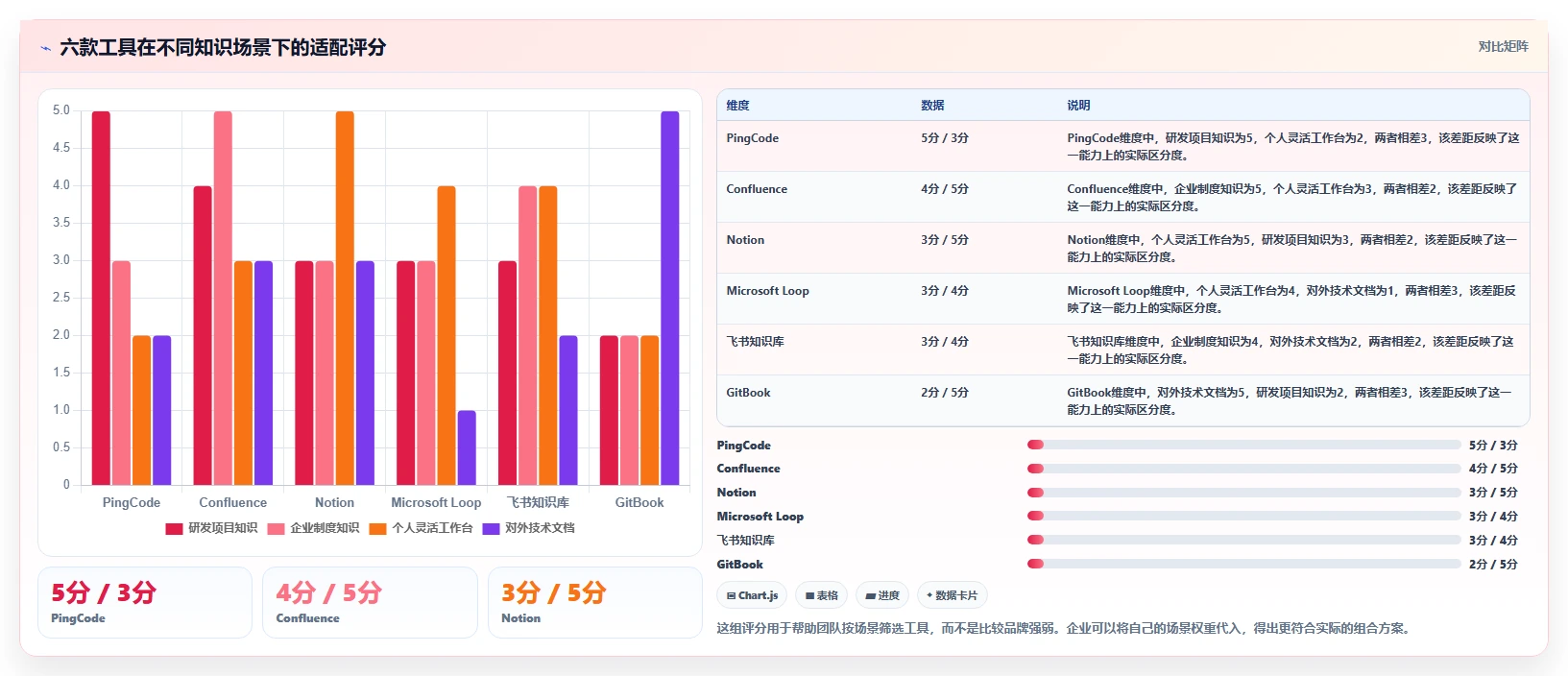Image resolution: width=1568 pixels, height=676 pixels.
Task: Select the Microsoft Loop table row name
Action: (768, 291)
